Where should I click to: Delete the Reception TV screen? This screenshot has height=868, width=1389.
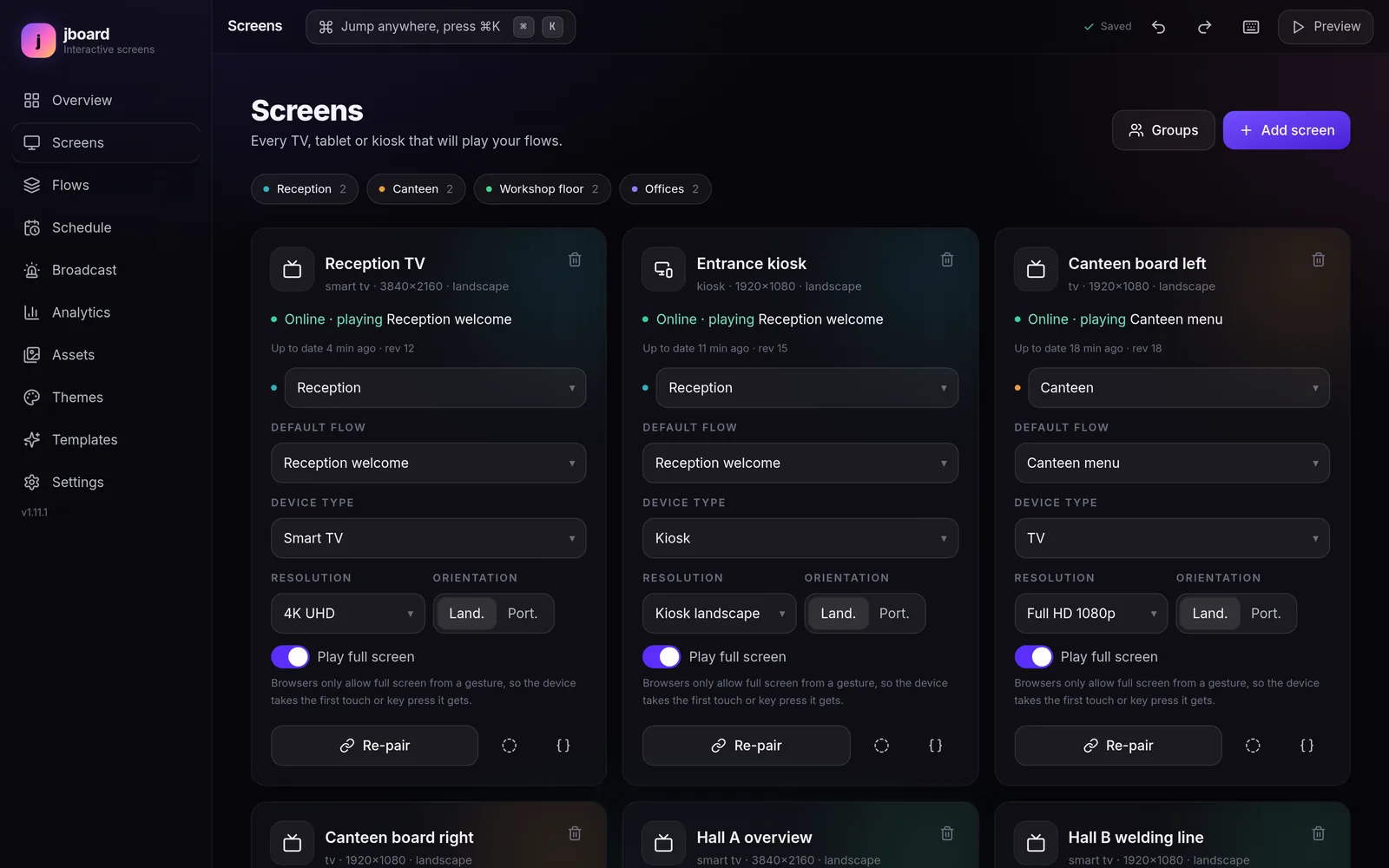tap(575, 260)
